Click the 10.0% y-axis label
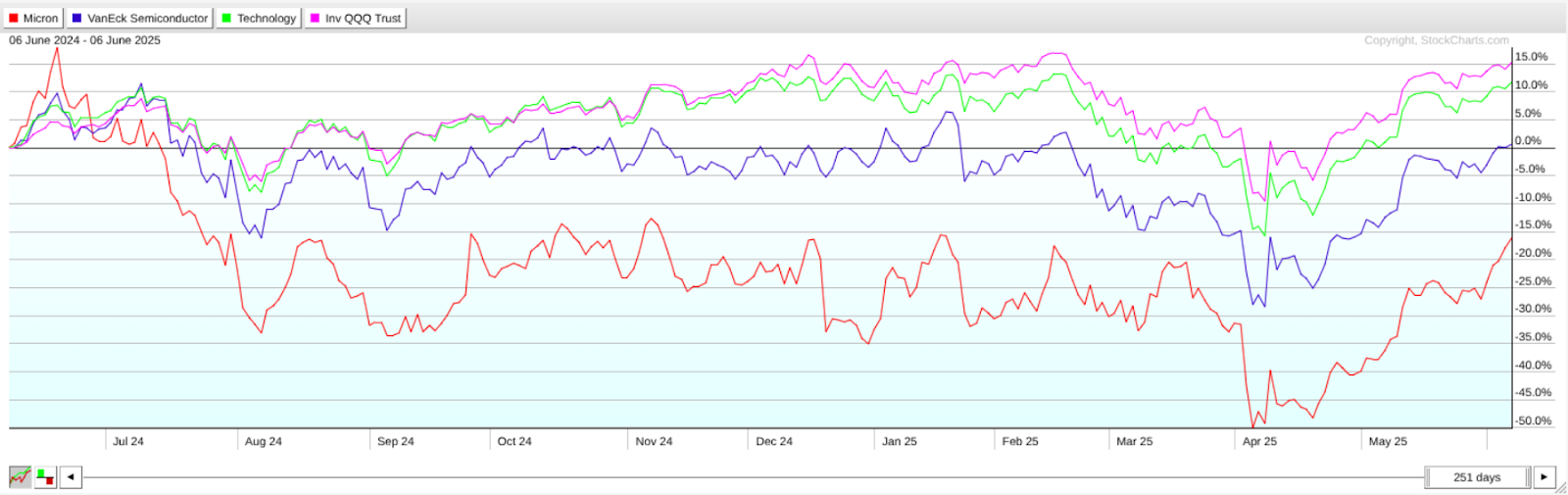The width and height of the screenshot is (1568, 495). coord(1532,85)
